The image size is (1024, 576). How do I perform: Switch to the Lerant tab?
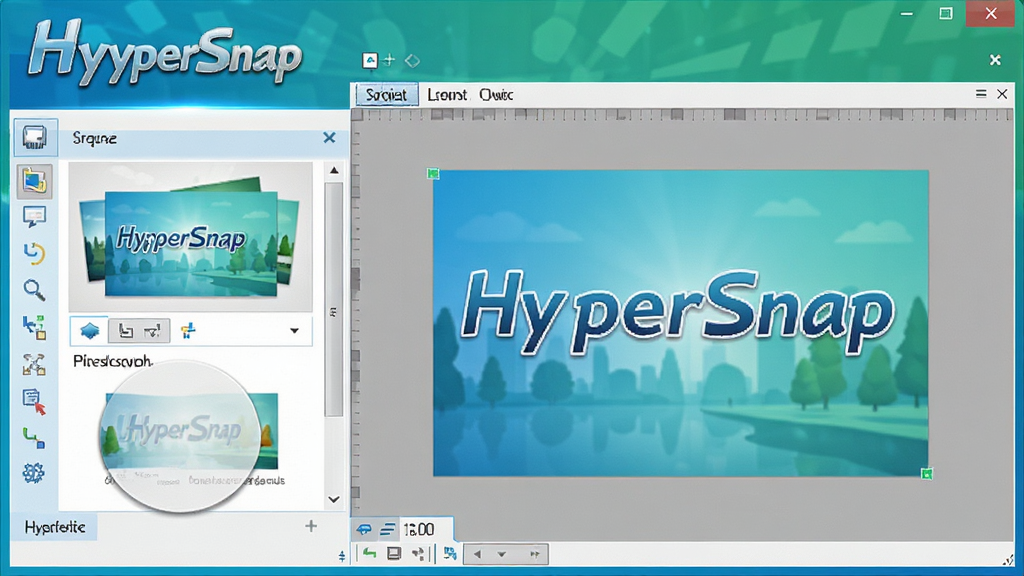click(447, 95)
